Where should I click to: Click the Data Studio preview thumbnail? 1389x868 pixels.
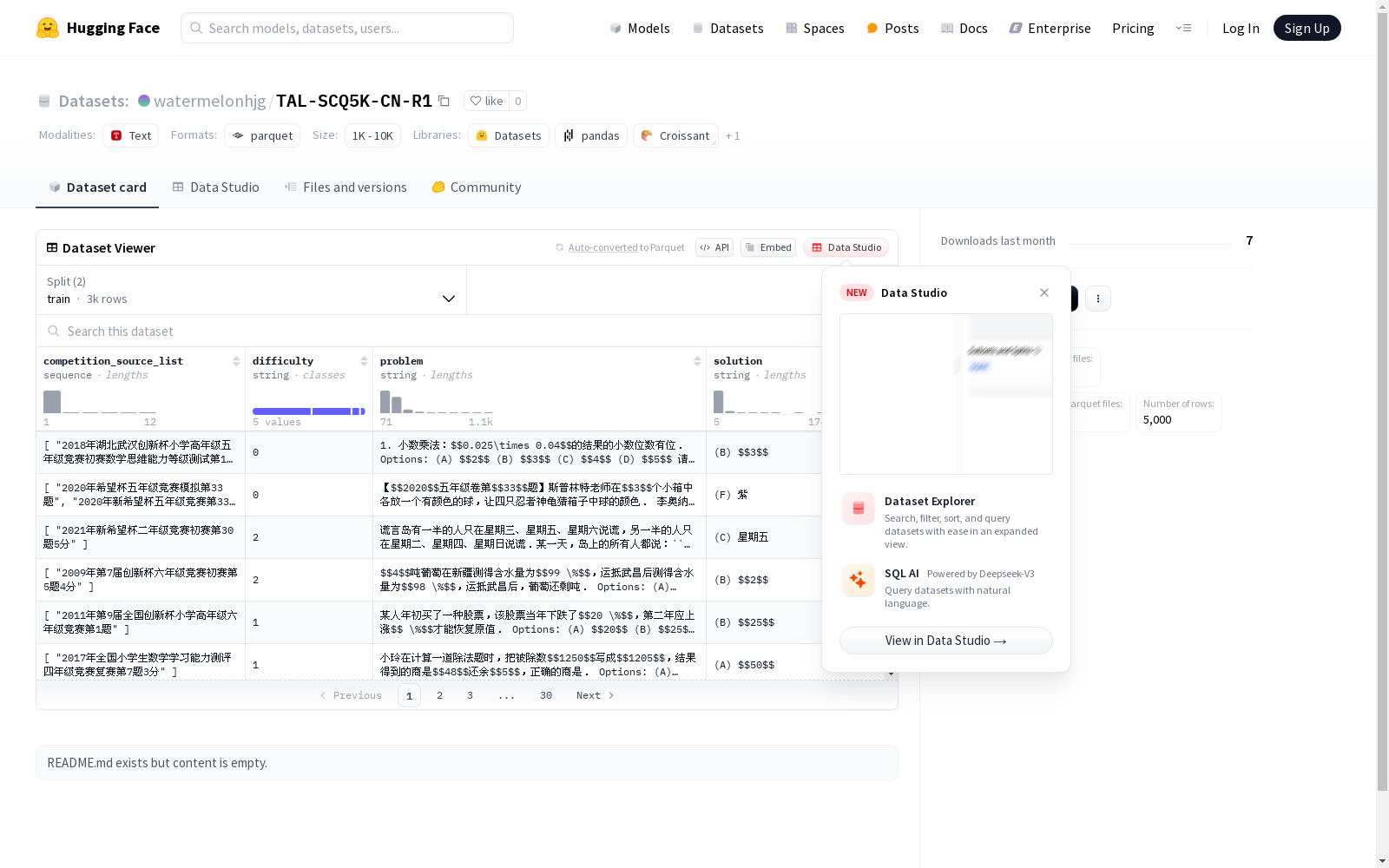tap(946, 394)
